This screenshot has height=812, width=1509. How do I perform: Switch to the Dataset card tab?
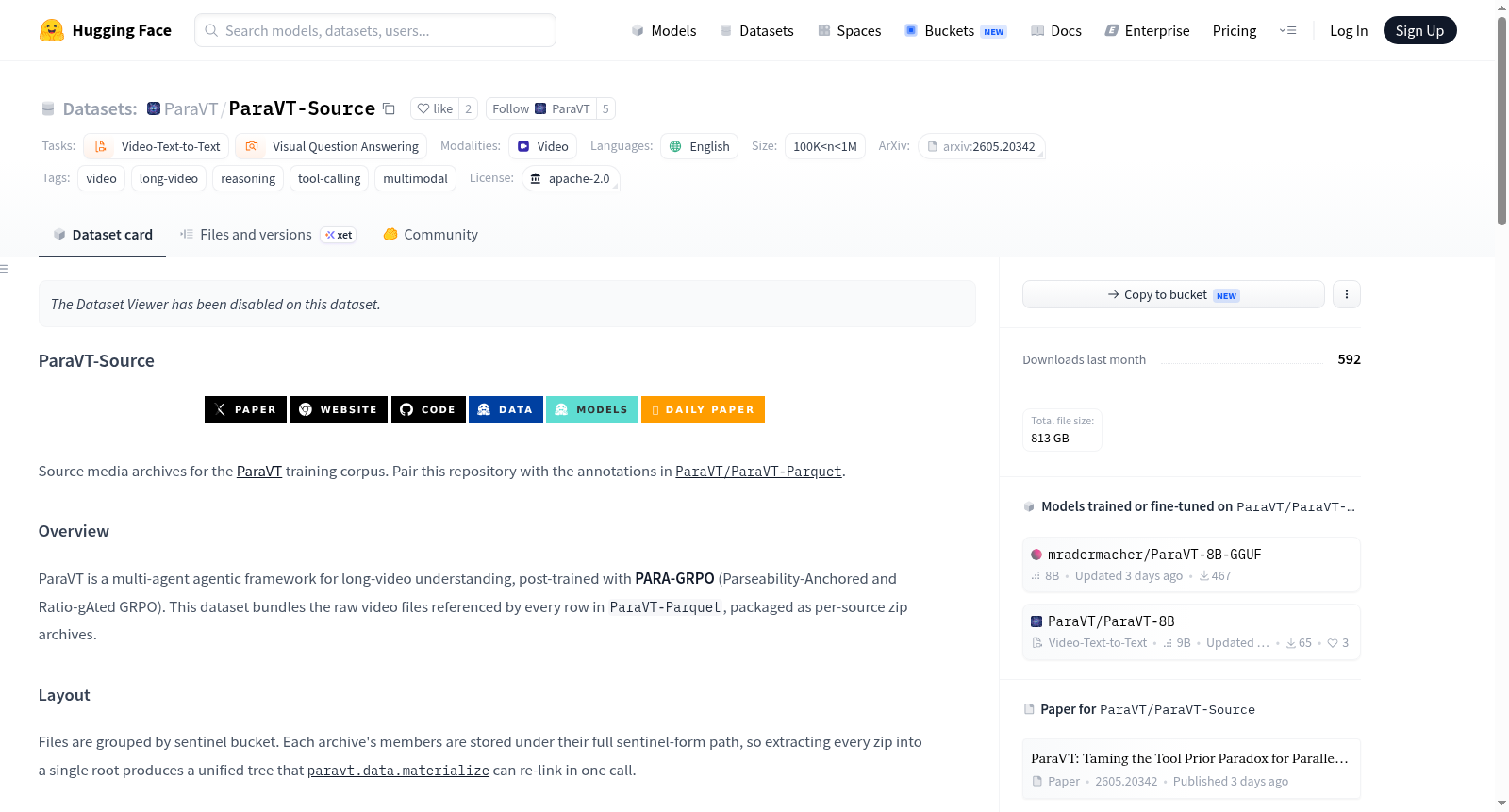point(102,235)
